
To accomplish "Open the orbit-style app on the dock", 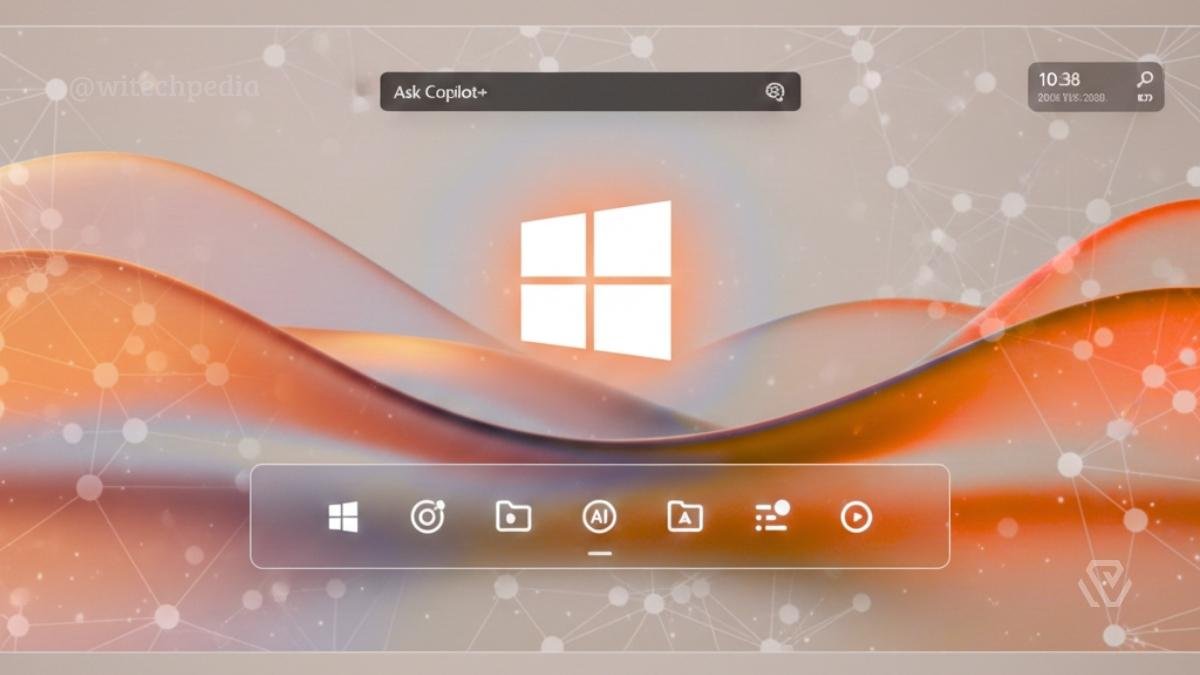I will pyautogui.click(x=428, y=518).
